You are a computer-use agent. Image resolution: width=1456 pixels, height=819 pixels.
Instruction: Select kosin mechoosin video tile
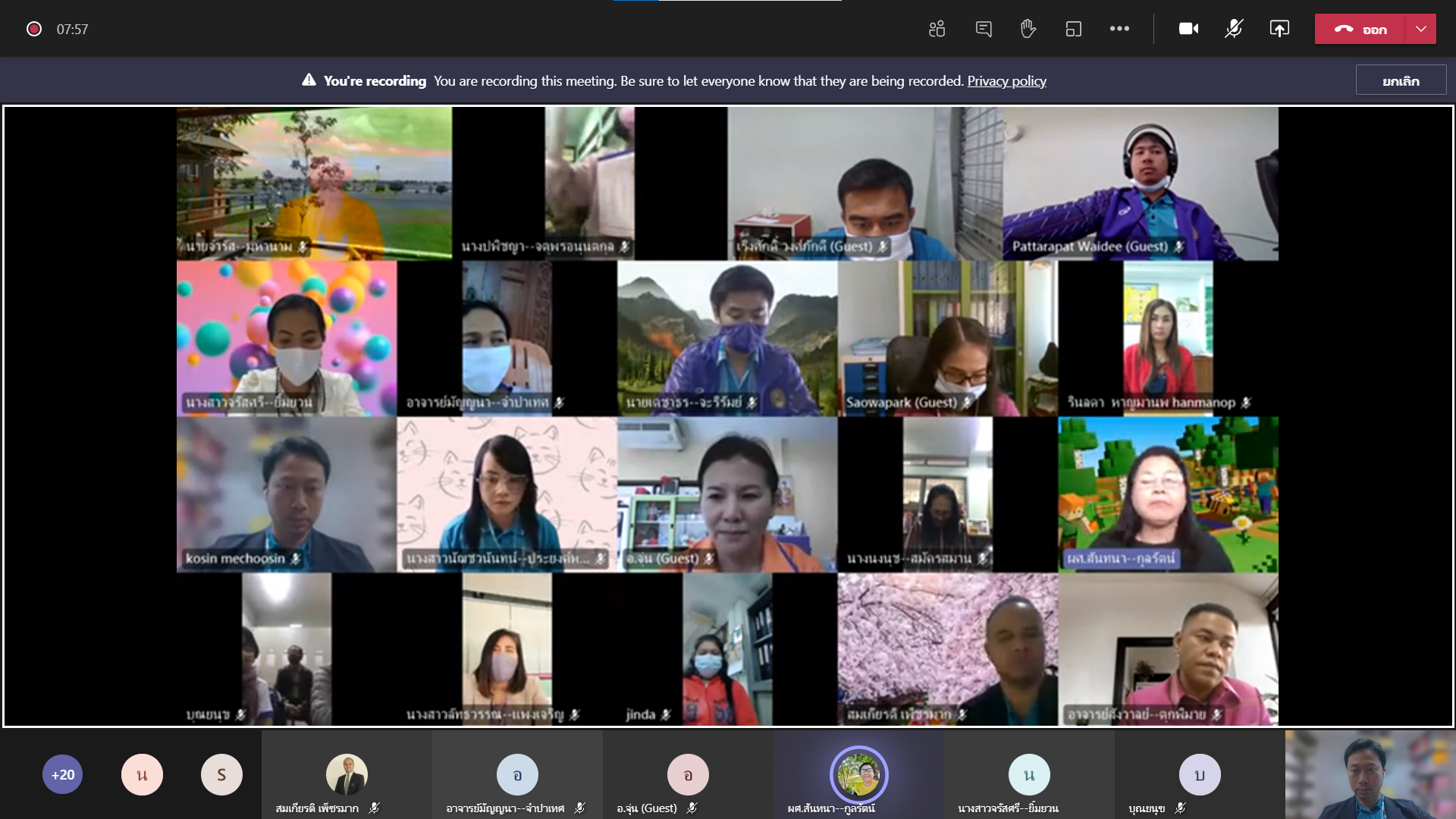287,494
